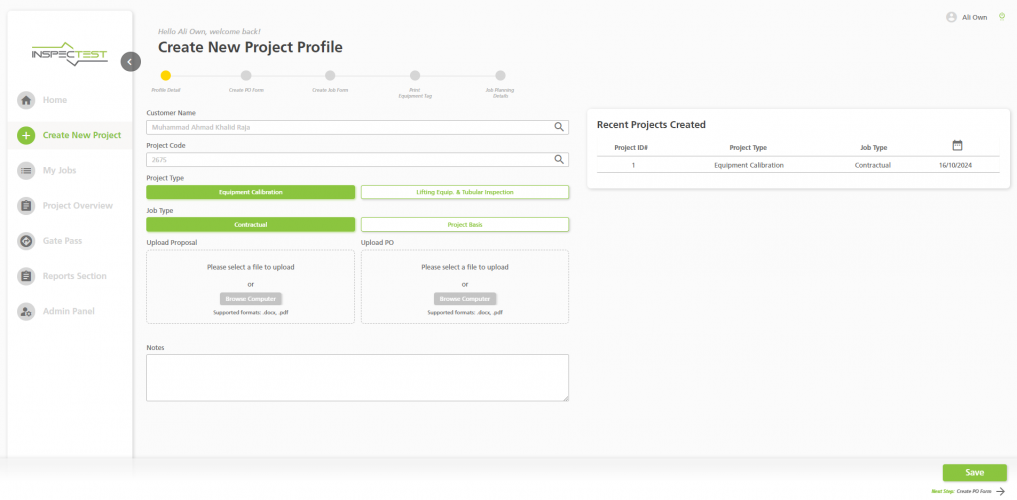This screenshot has height=500, width=1017.
Task: Select Equipment Calibration project type
Action: pos(250,192)
